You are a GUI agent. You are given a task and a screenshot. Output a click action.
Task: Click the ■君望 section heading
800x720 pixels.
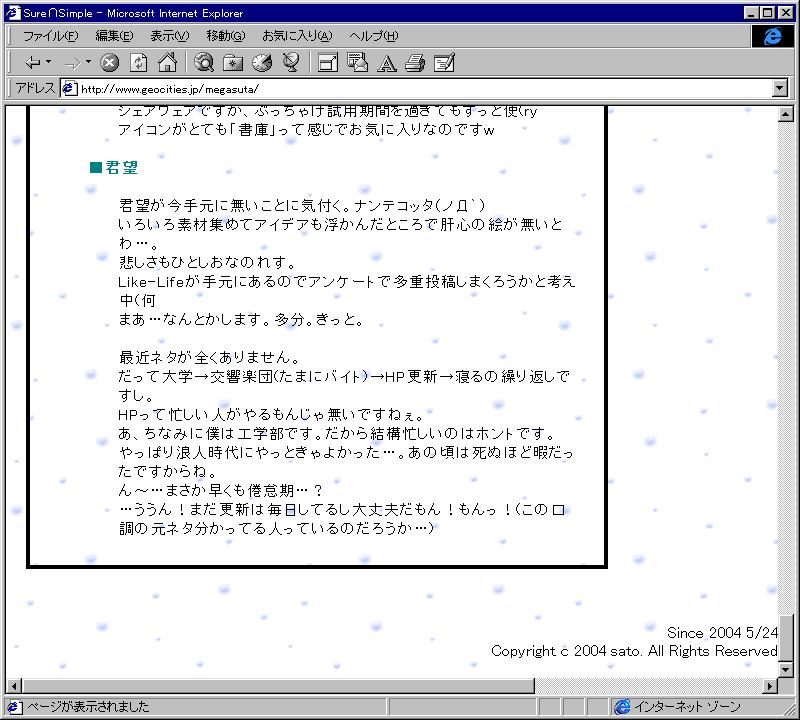pyautogui.click(x=113, y=167)
